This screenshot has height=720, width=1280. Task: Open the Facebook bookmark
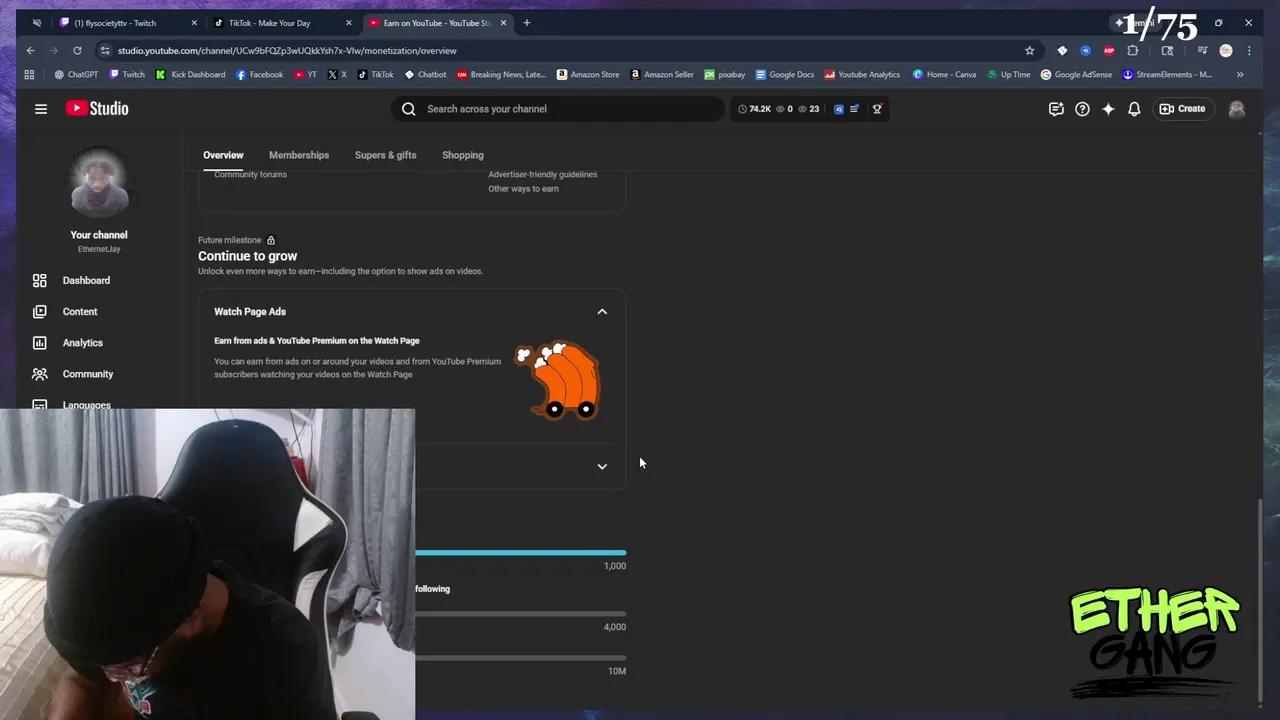pyautogui.click(x=259, y=74)
